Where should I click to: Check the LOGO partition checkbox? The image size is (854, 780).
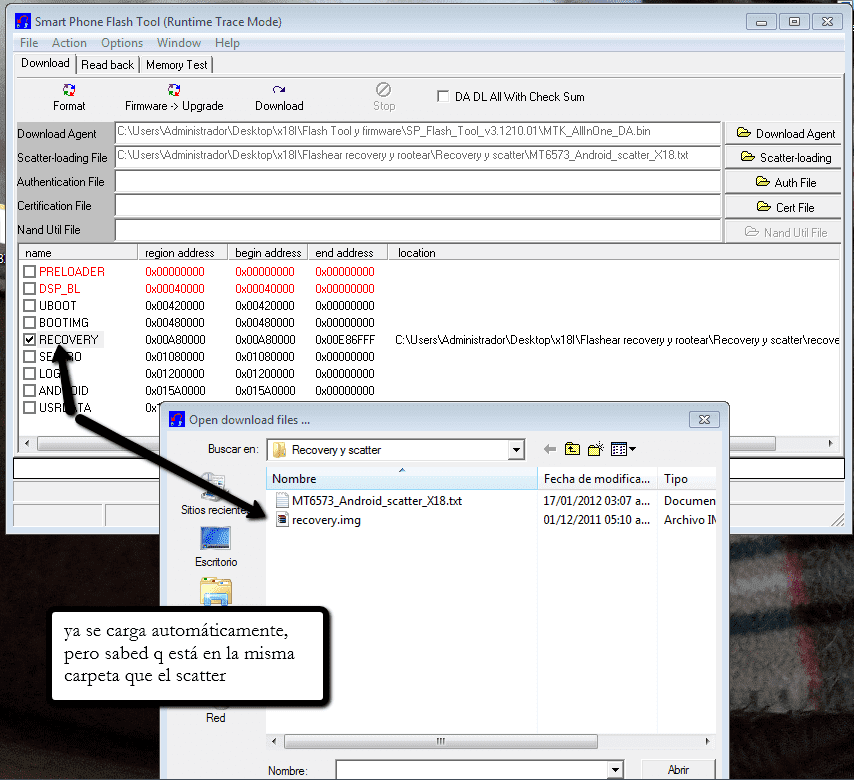point(30,374)
